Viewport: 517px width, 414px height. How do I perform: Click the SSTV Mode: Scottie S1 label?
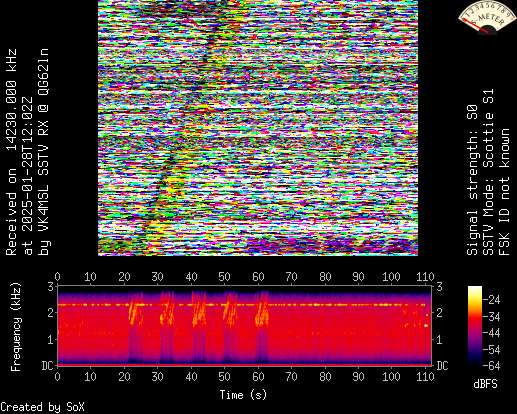tap(489, 172)
